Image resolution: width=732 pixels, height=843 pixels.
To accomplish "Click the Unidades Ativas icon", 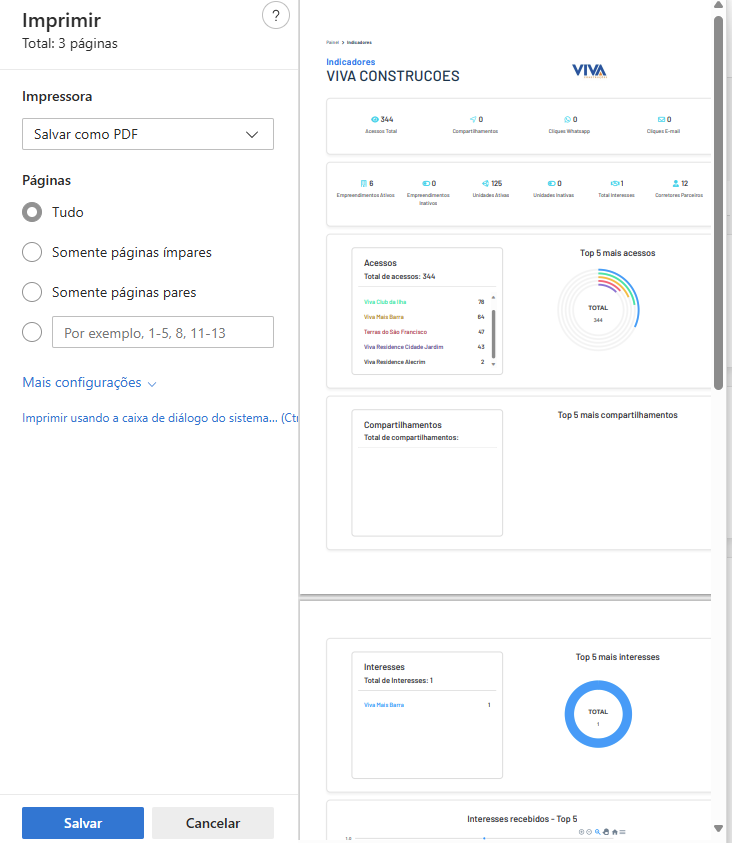I will point(485,183).
